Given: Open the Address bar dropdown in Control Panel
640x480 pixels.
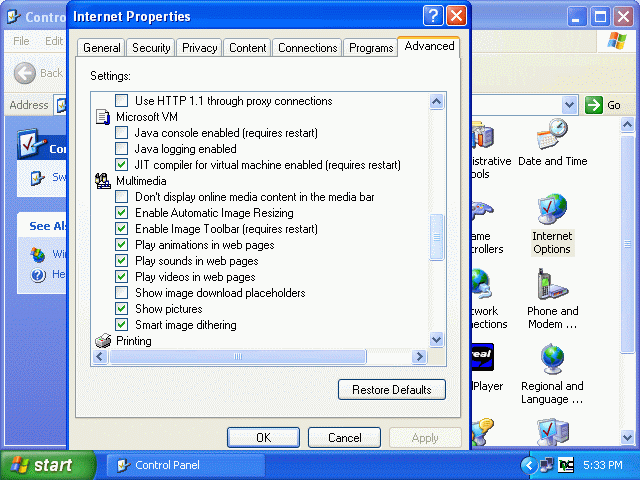Looking at the screenshot, I should click(569, 105).
